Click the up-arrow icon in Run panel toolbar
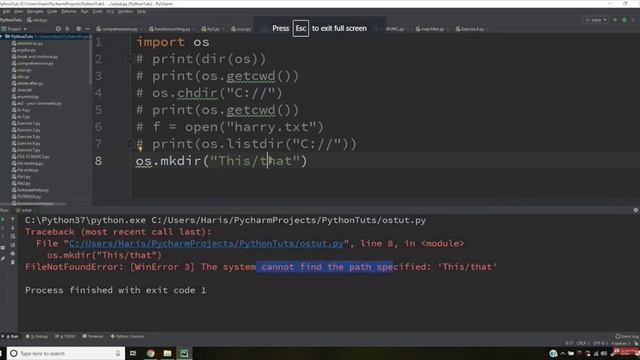The height and width of the screenshot is (360, 640). (x=13, y=220)
